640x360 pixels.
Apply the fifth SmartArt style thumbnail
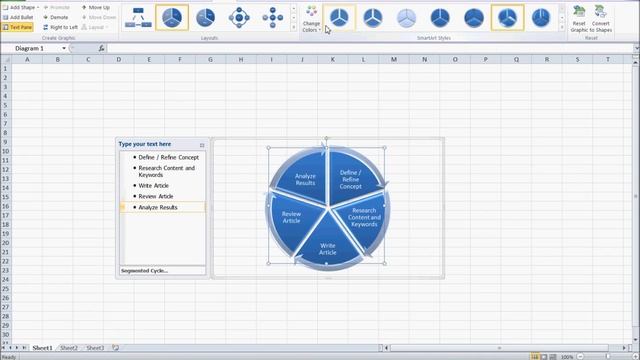tap(474, 18)
